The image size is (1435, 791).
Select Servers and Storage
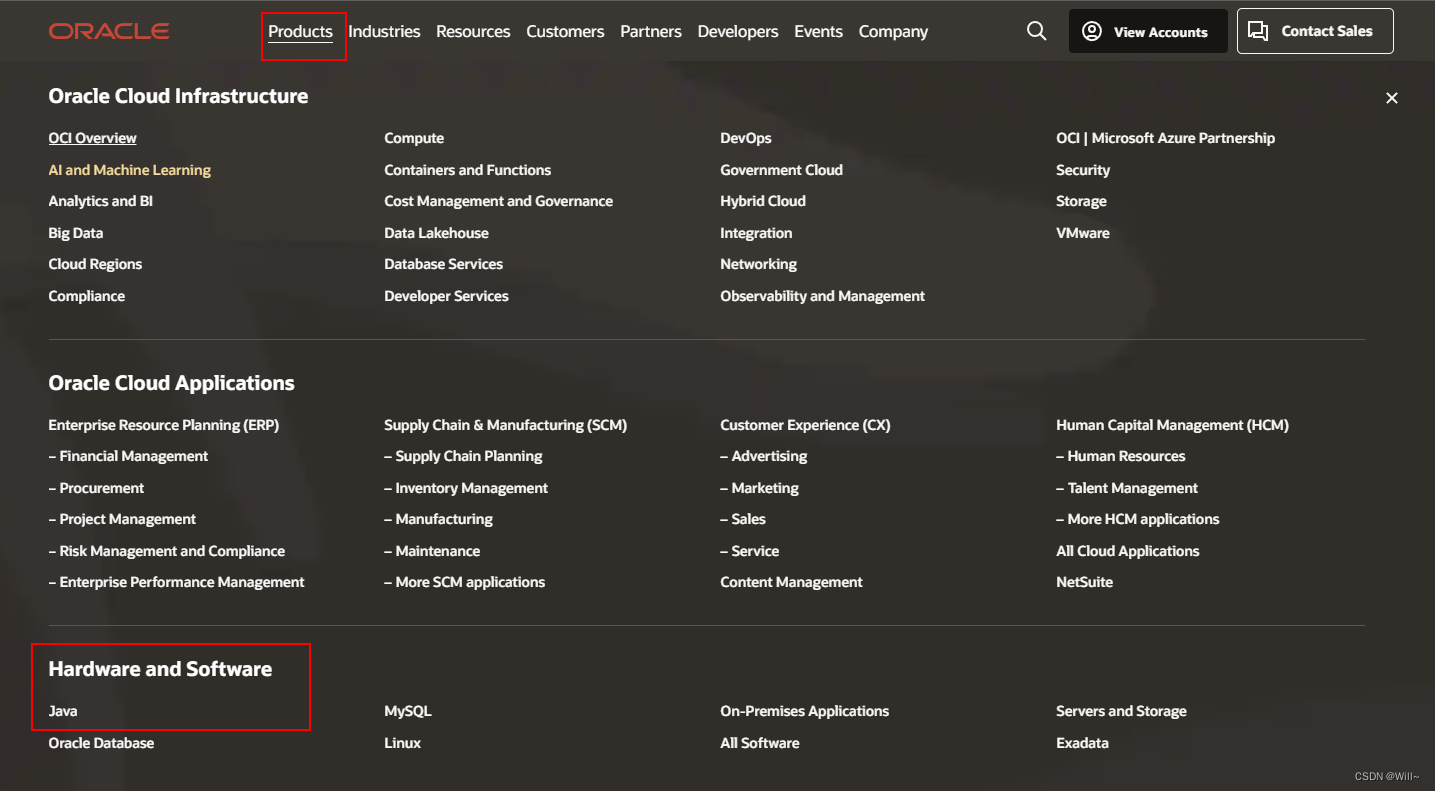coord(1122,711)
